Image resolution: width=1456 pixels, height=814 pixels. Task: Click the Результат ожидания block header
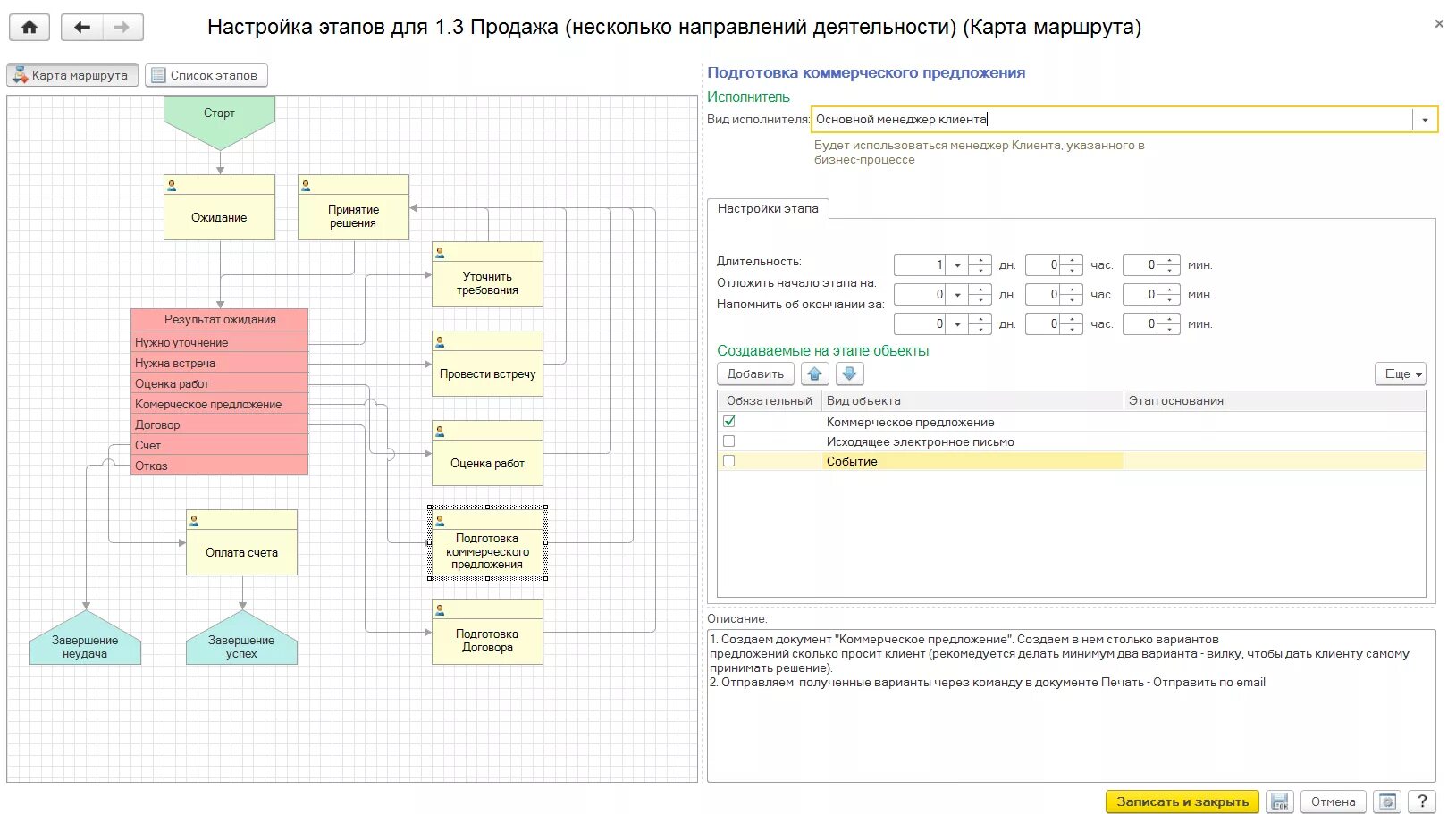click(219, 320)
